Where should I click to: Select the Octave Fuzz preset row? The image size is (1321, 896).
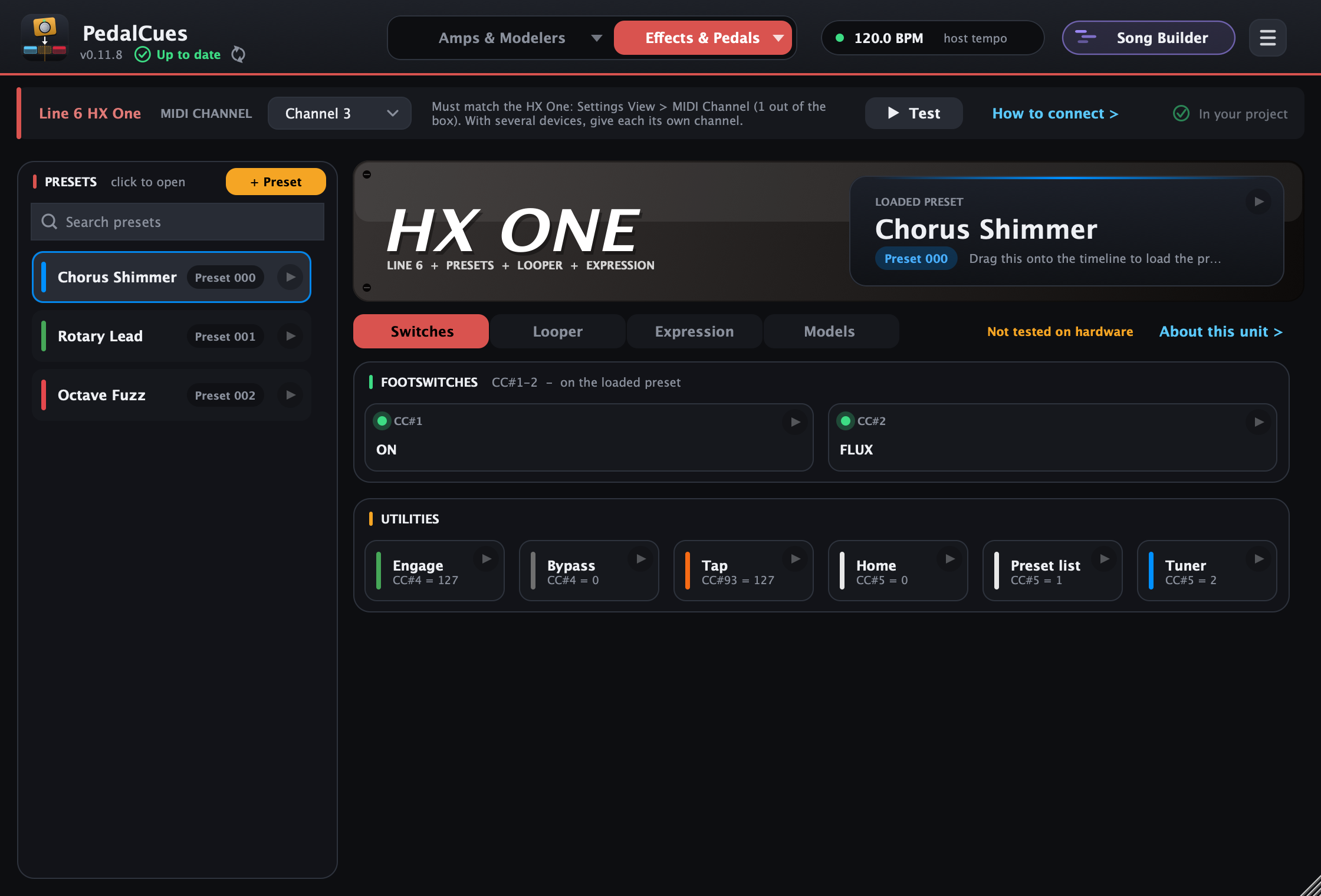[x=172, y=395]
